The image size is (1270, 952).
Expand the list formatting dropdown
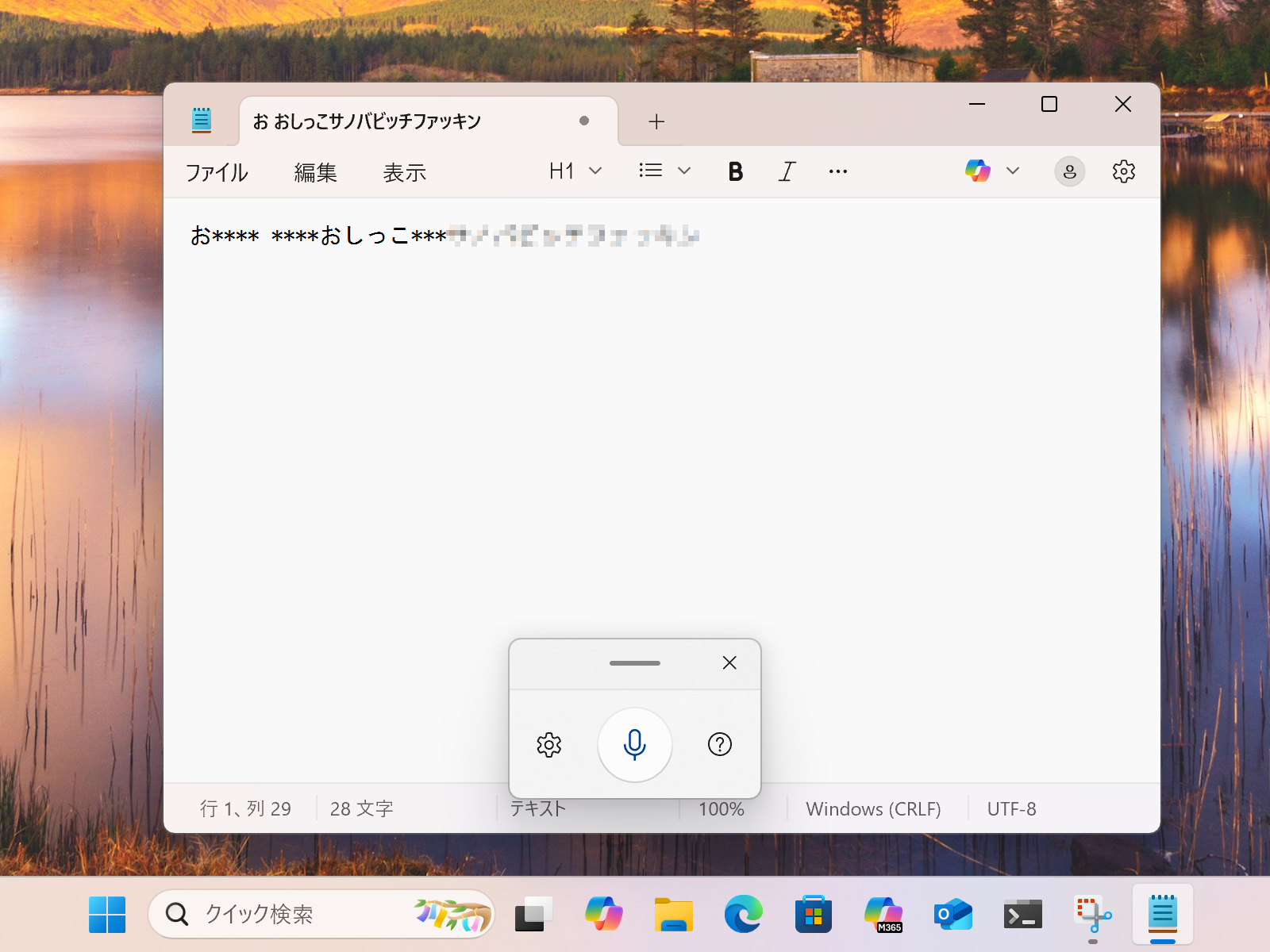click(x=685, y=171)
